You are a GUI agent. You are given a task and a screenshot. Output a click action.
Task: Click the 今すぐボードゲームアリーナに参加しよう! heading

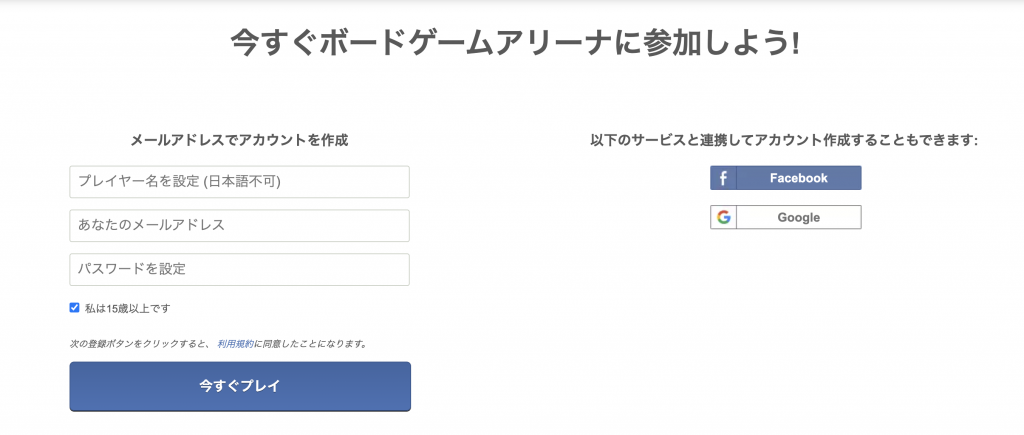(x=515, y=44)
